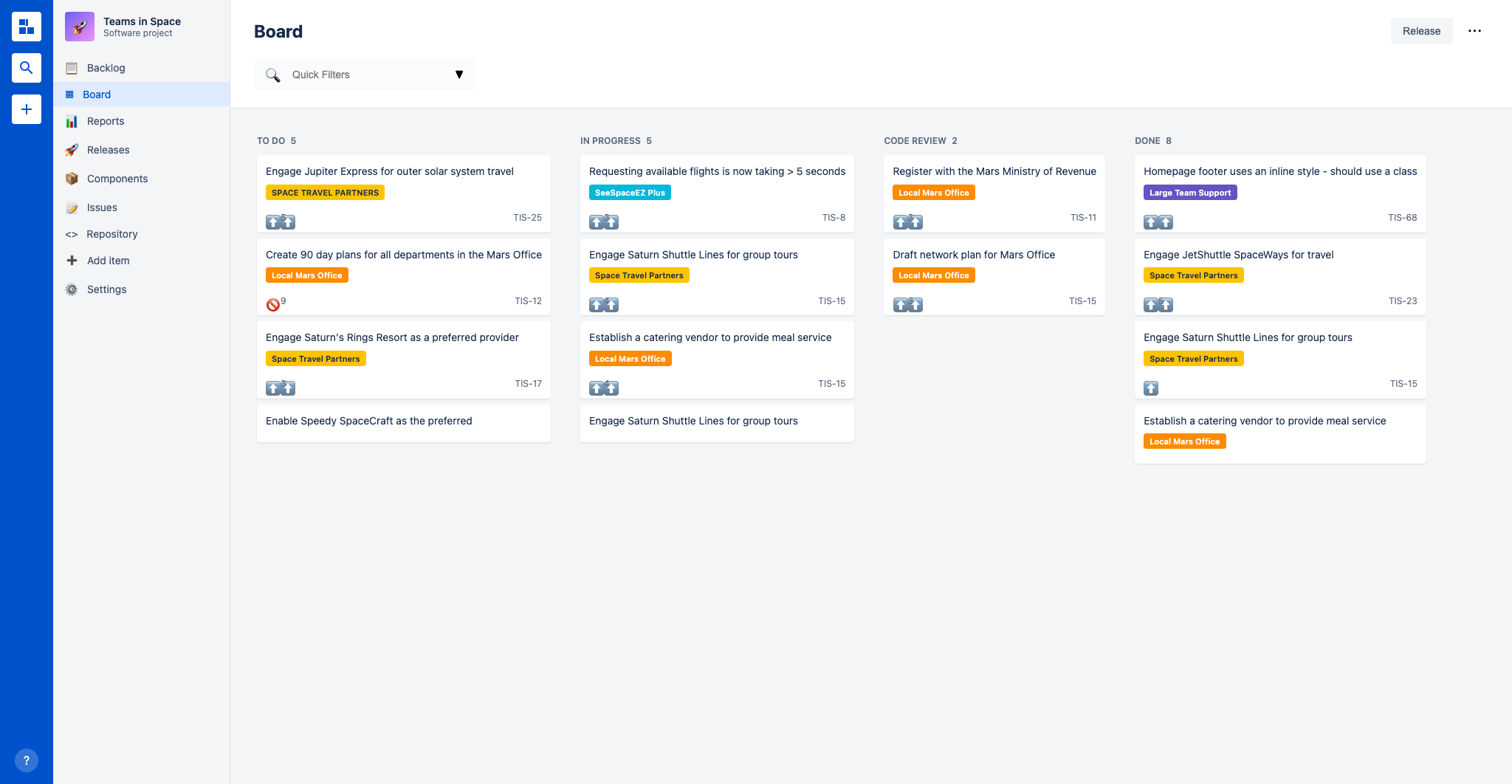Click the blocked icon on TIS-12 card

point(272,304)
